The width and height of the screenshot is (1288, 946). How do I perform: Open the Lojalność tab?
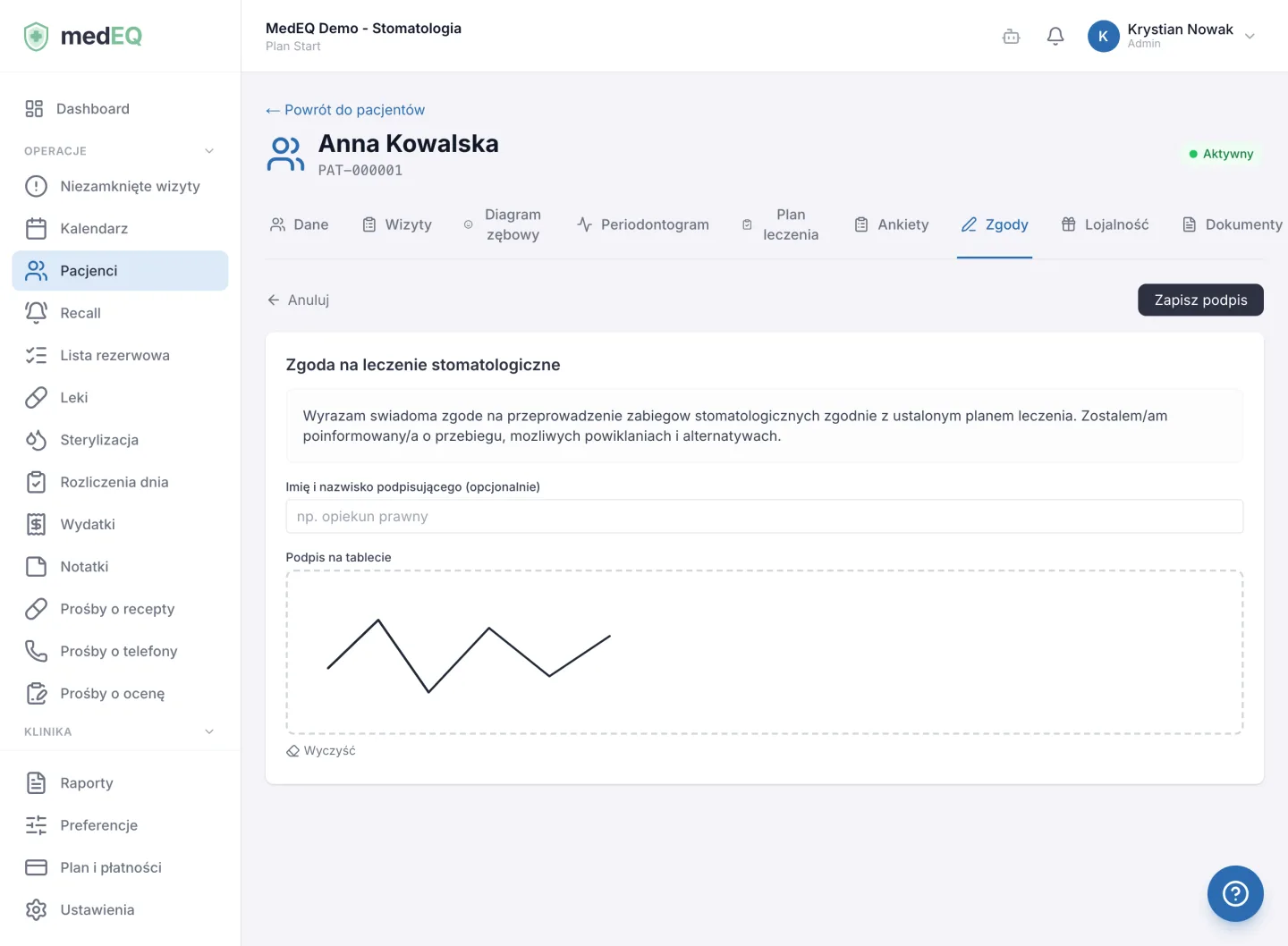pyautogui.click(x=1105, y=224)
